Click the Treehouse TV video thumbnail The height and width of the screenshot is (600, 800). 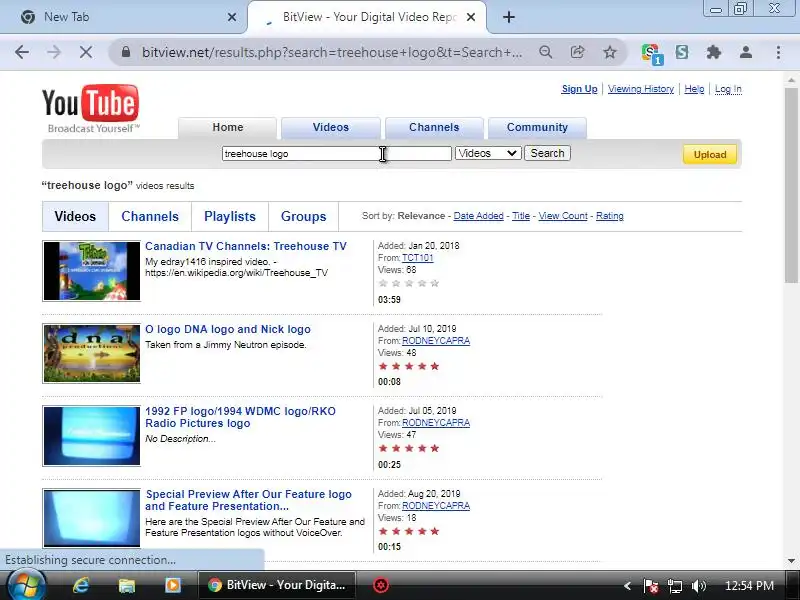(x=92, y=271)
